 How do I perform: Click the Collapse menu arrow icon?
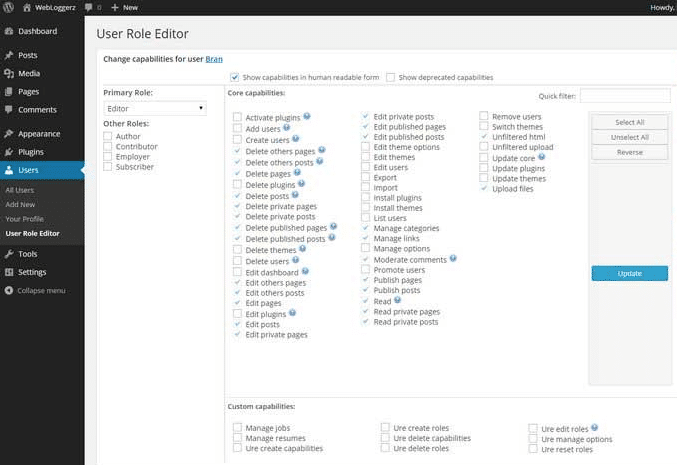click(x=9, y=291)
